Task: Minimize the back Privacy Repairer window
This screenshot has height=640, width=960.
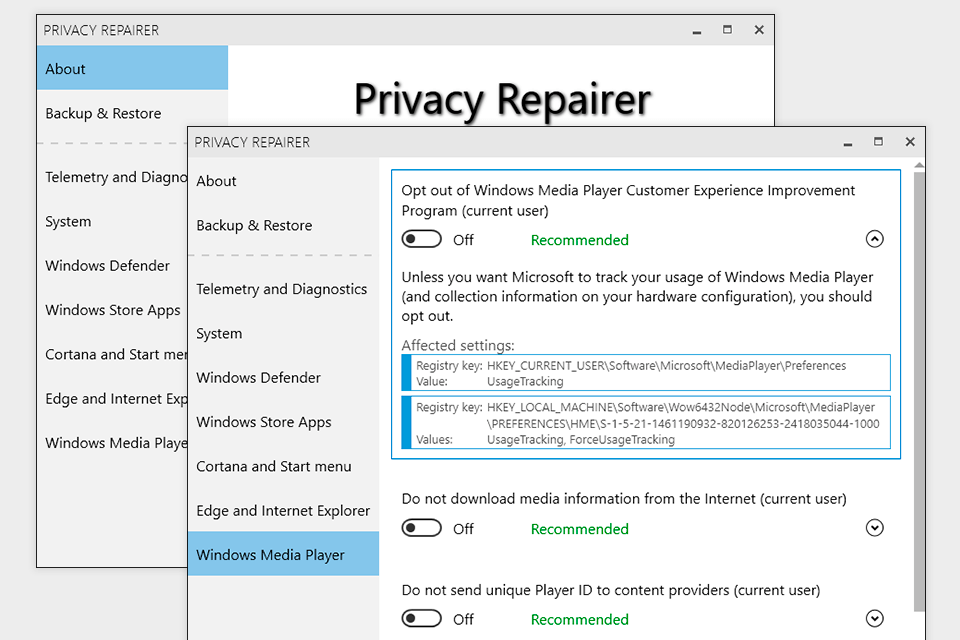Action: click(697, 31)
